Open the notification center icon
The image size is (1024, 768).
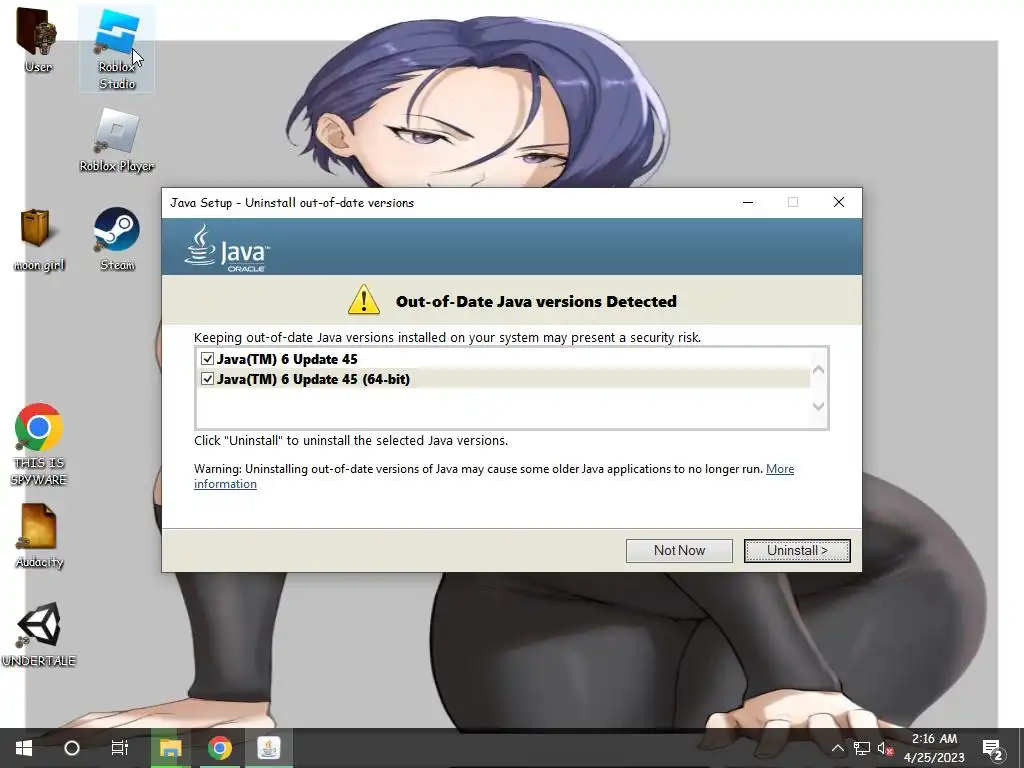click(x=993, y=748)
